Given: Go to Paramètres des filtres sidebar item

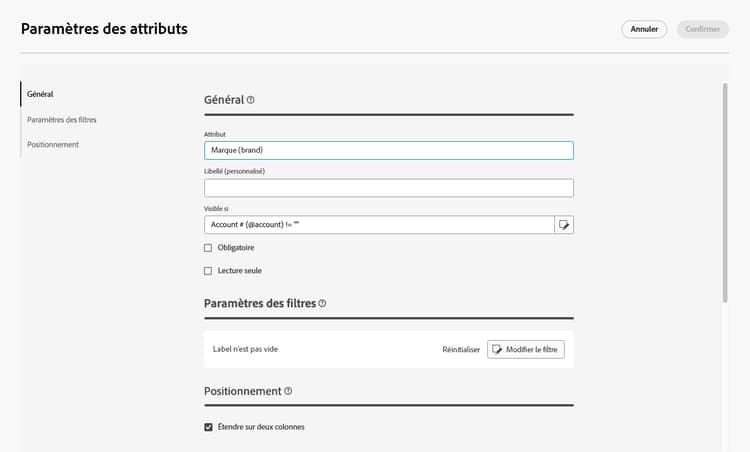Looking at the screenshot, I should 62,120.
